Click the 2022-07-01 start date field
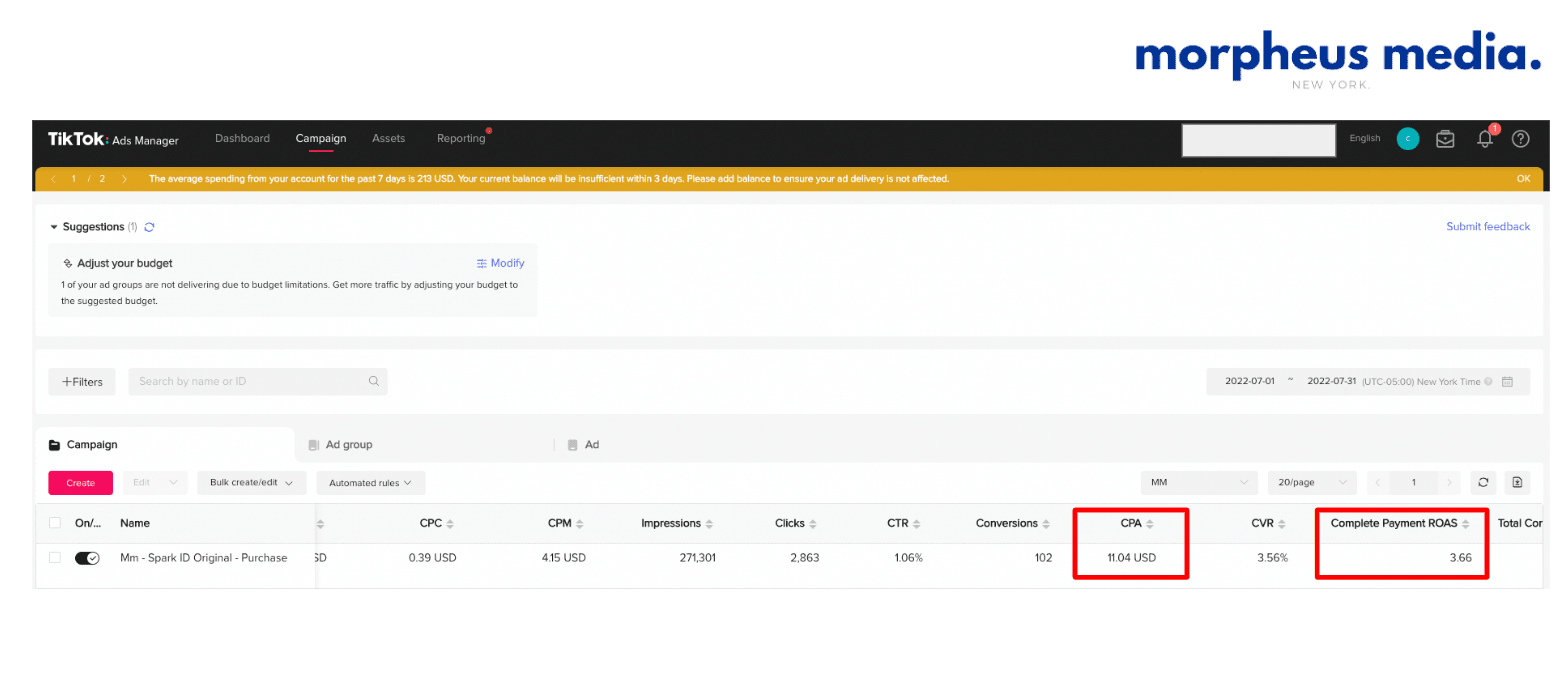Viewport: 1567px width, 676px height. [x=1250, y=381]
